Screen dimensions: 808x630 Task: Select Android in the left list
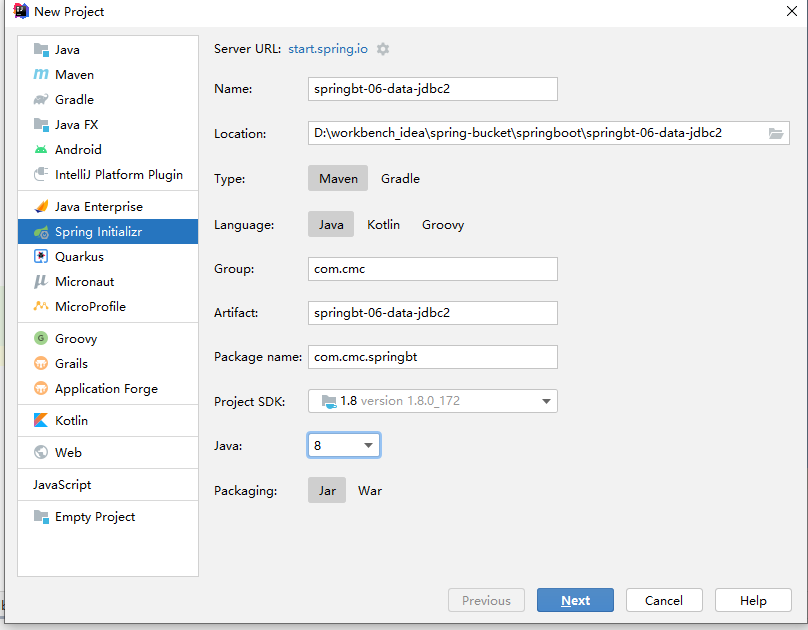(108, 149)
